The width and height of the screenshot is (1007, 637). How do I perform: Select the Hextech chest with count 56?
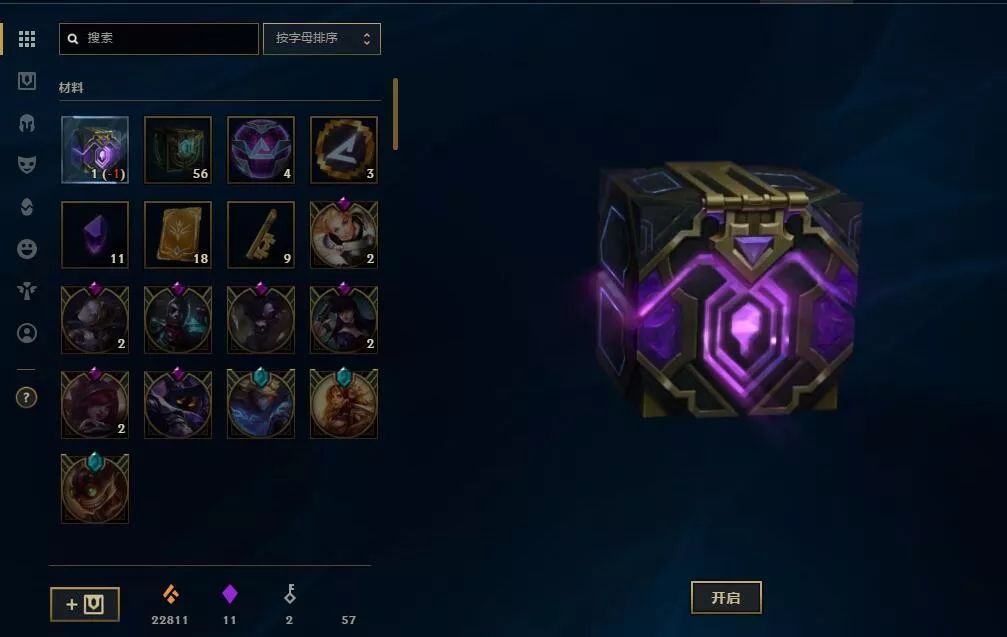pyautogui.click(x=178, y=150)
